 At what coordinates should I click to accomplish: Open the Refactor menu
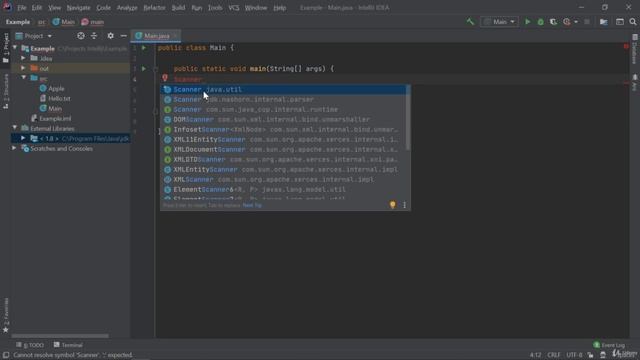[154, 8]
